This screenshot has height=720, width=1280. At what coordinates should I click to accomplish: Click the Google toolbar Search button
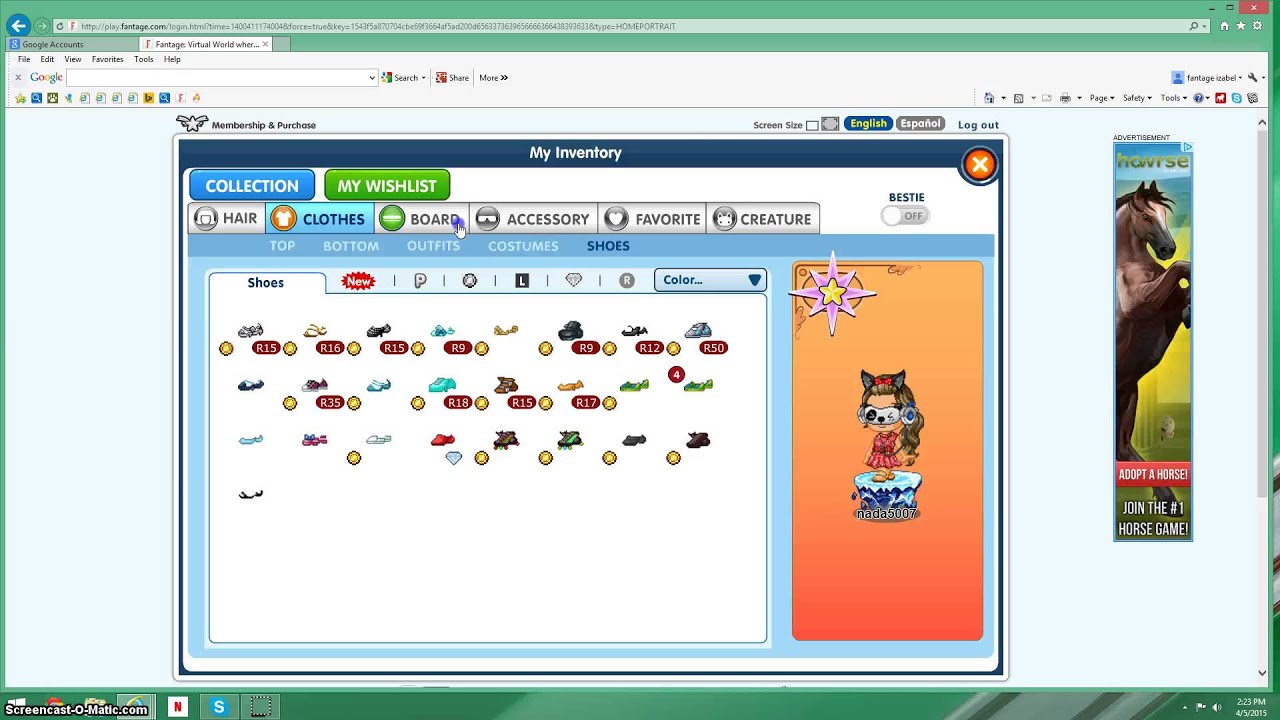(404, 78)
